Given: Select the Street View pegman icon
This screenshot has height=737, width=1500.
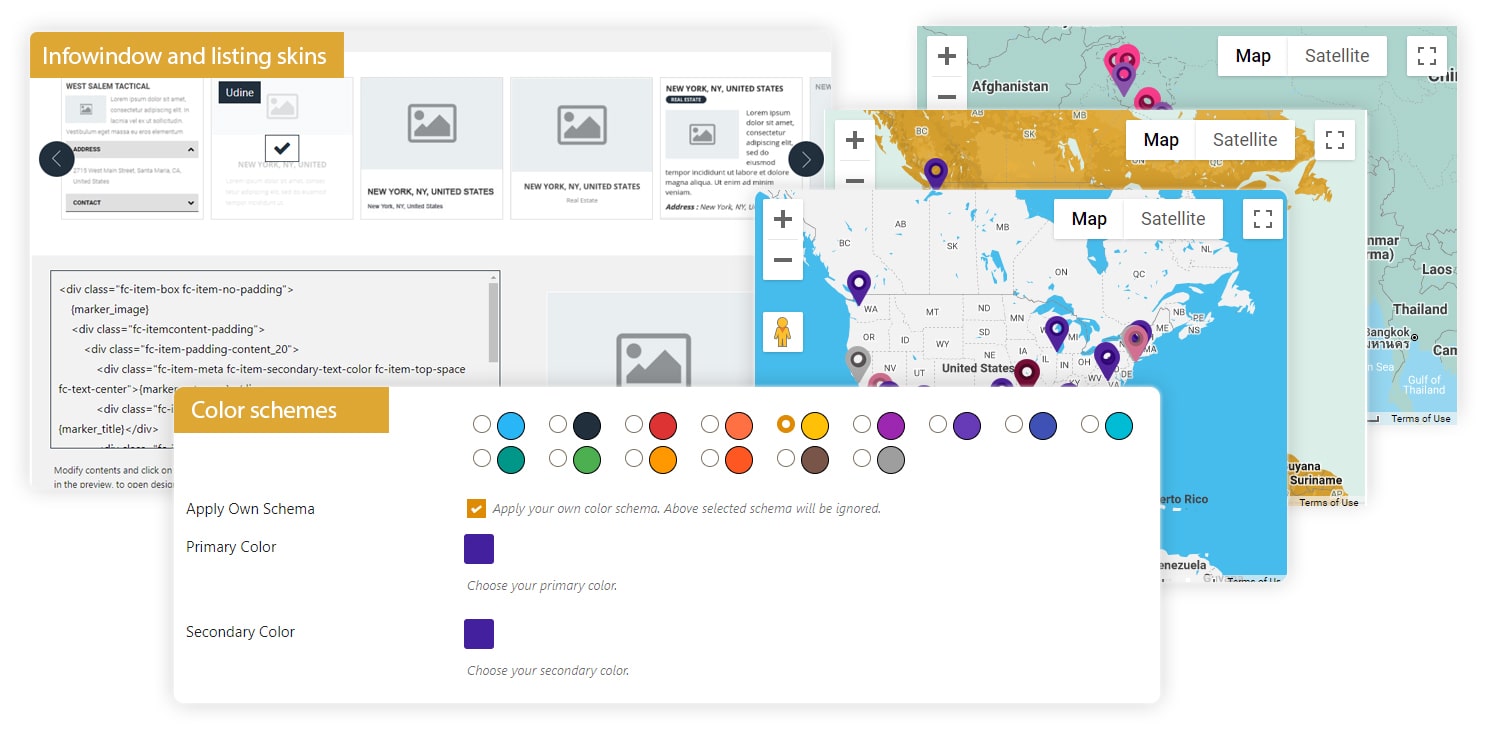Looking at the screenshot, I should [x=783, y=332].
